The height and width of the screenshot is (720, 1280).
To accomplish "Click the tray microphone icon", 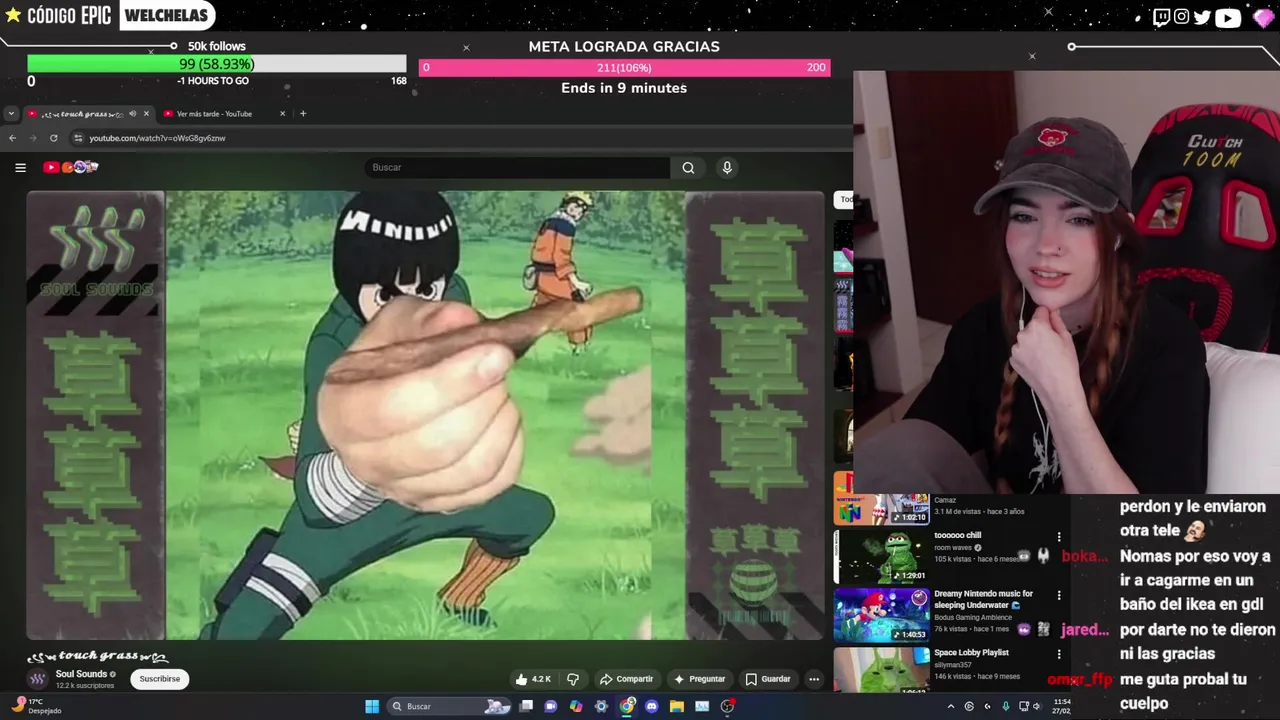I will coord(1006,706).
